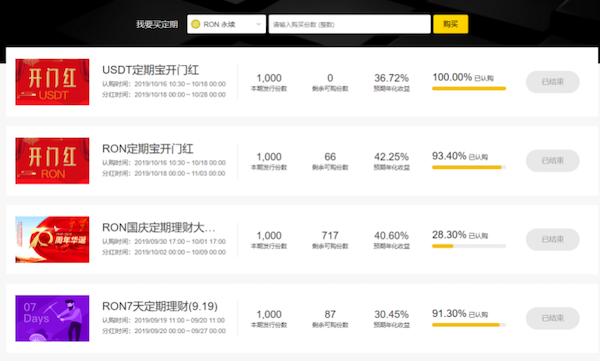Select the 40.60% expected annual yield

[x=391, y=236]
